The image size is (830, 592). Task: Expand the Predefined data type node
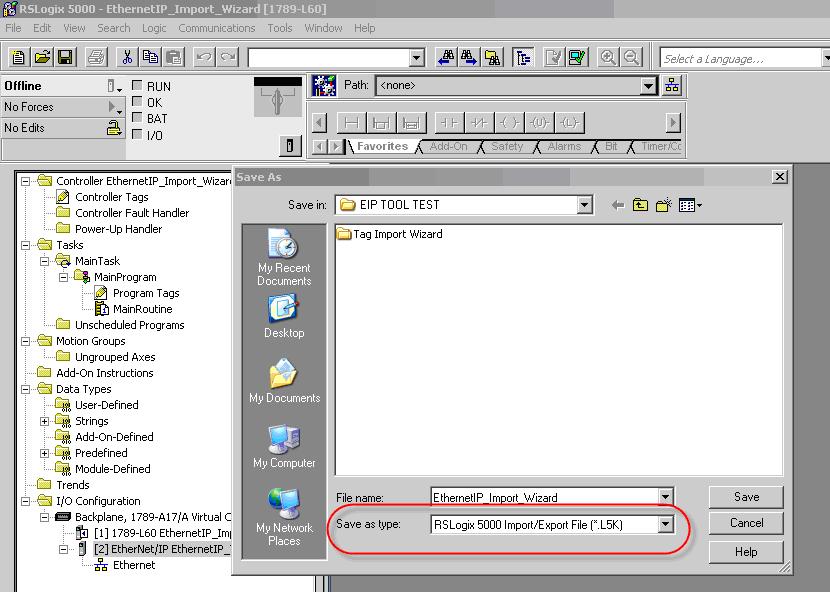pos(44,453)
